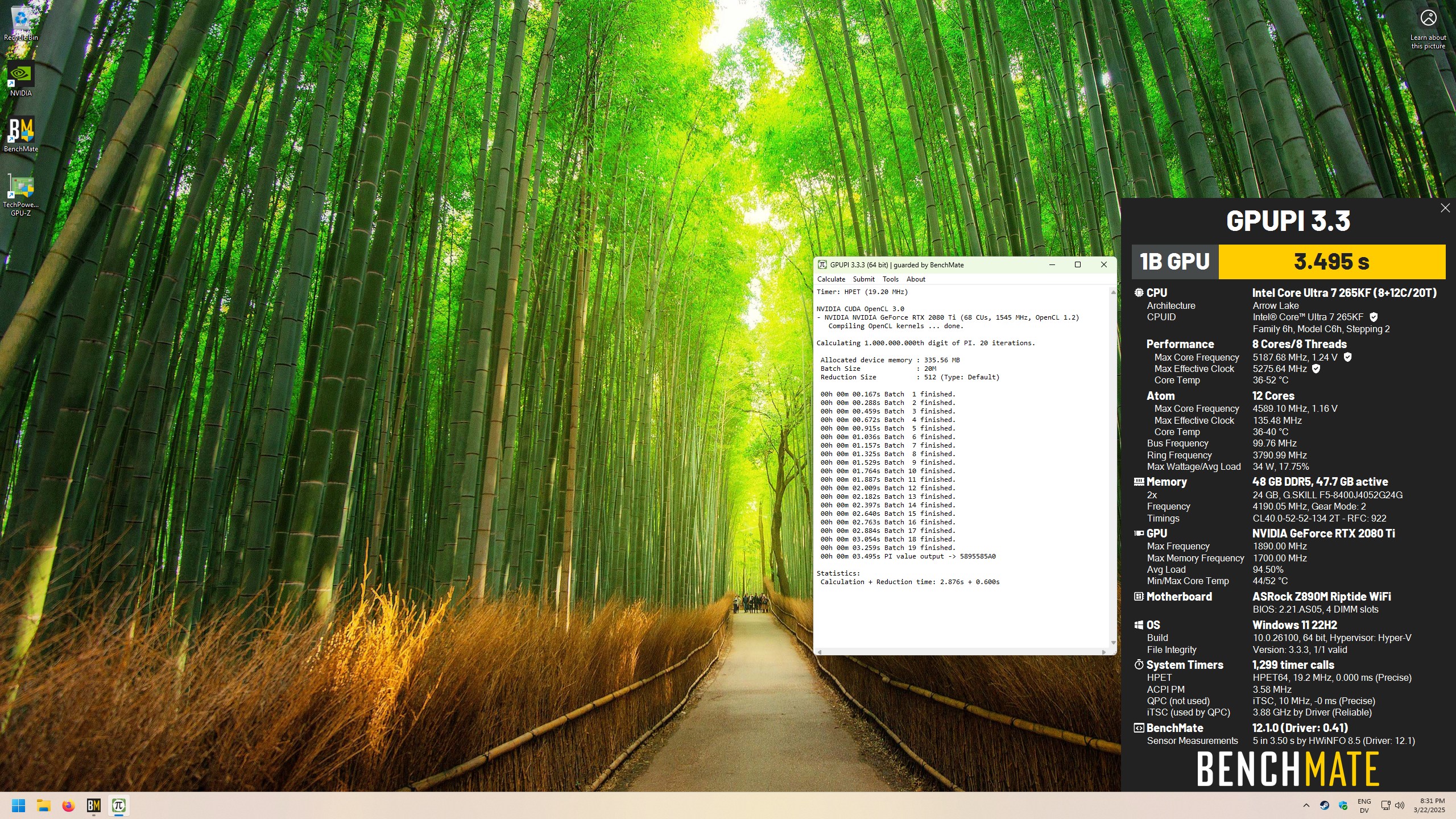
Task: Click the Allocated device memory line
Action: [890, 360]
